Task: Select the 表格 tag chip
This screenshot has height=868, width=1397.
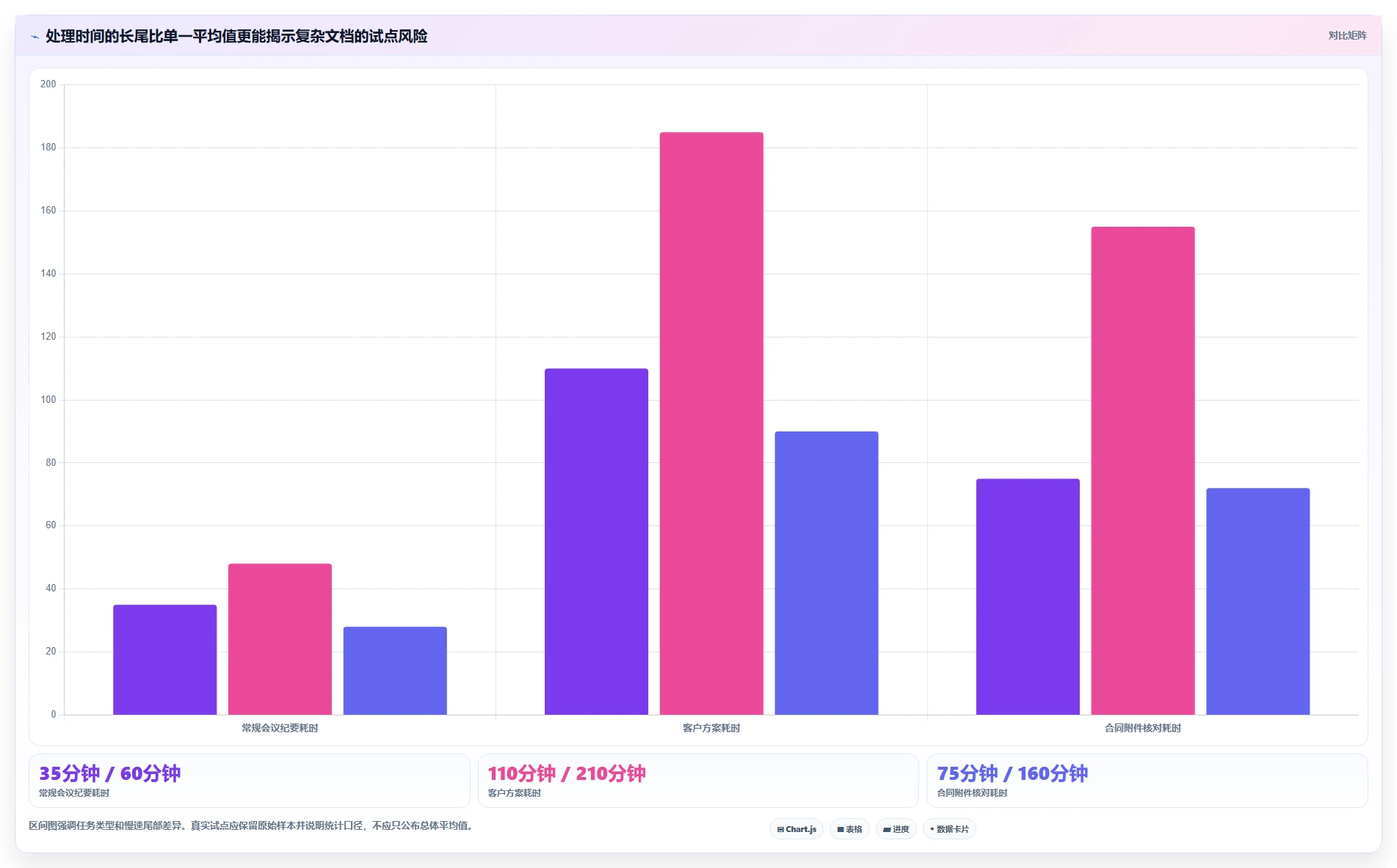Action: point(849,829)
